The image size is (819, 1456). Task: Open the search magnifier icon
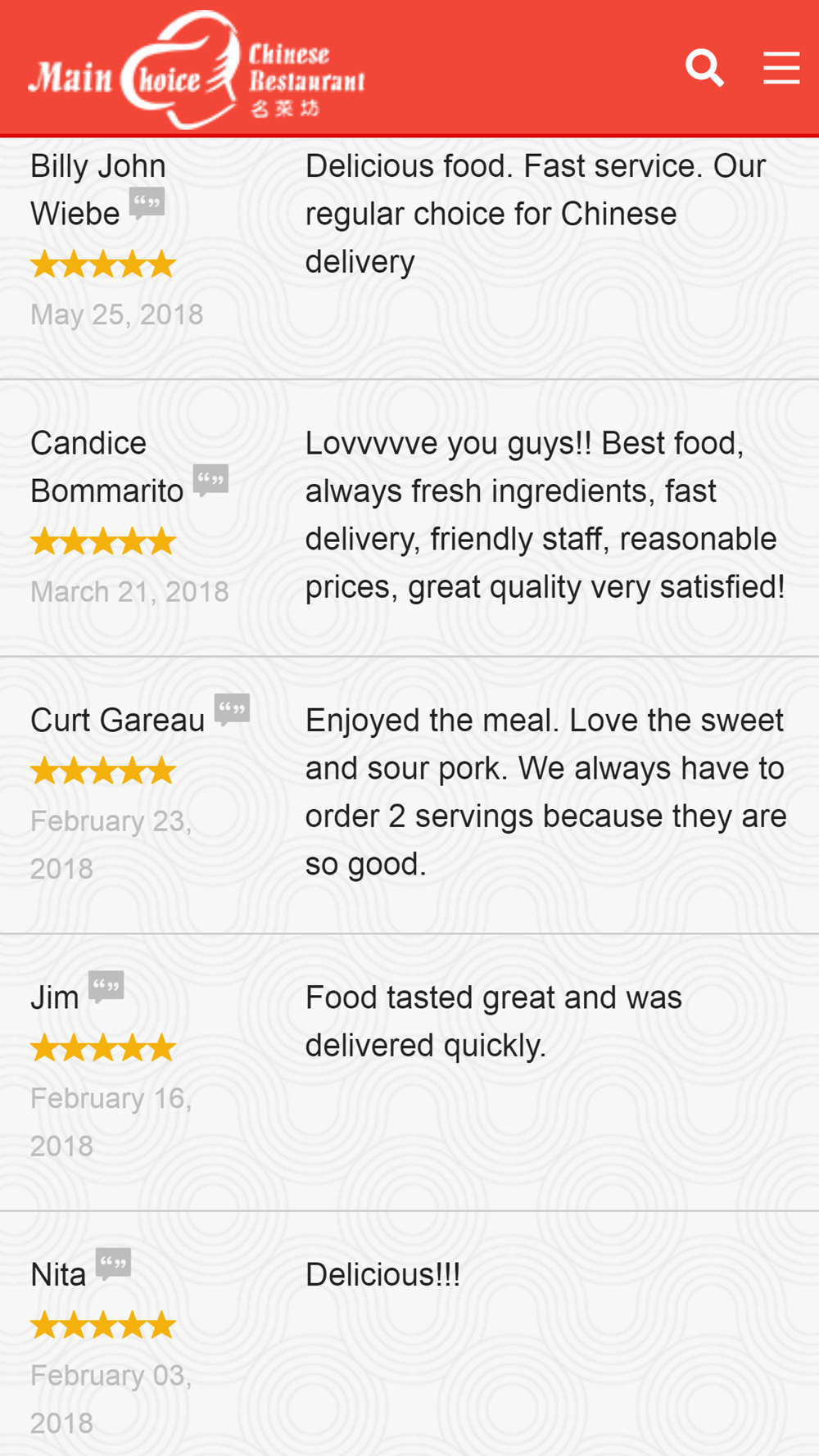pyautogui.click(x=704, y=67)
